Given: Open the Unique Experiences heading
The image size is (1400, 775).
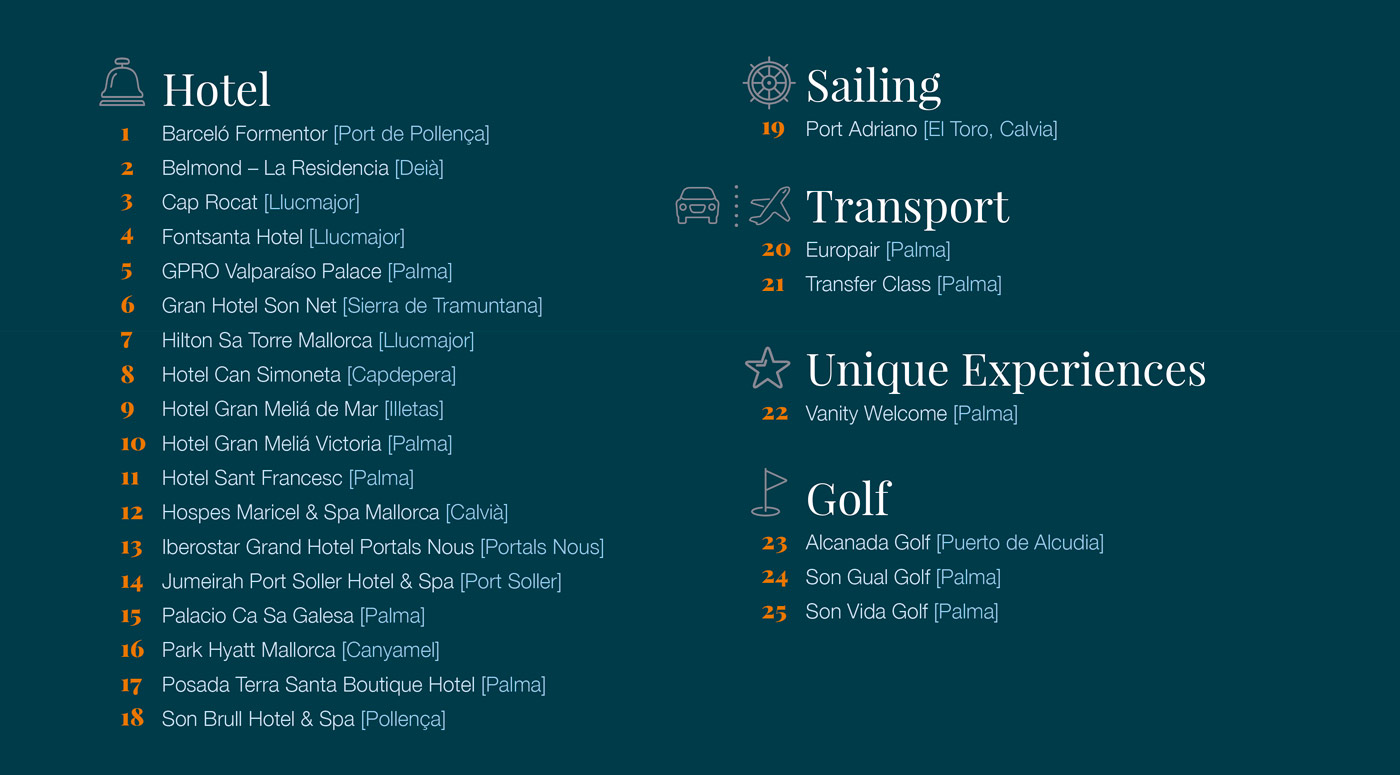Looking at the screenshot, I should [1006, 370].
